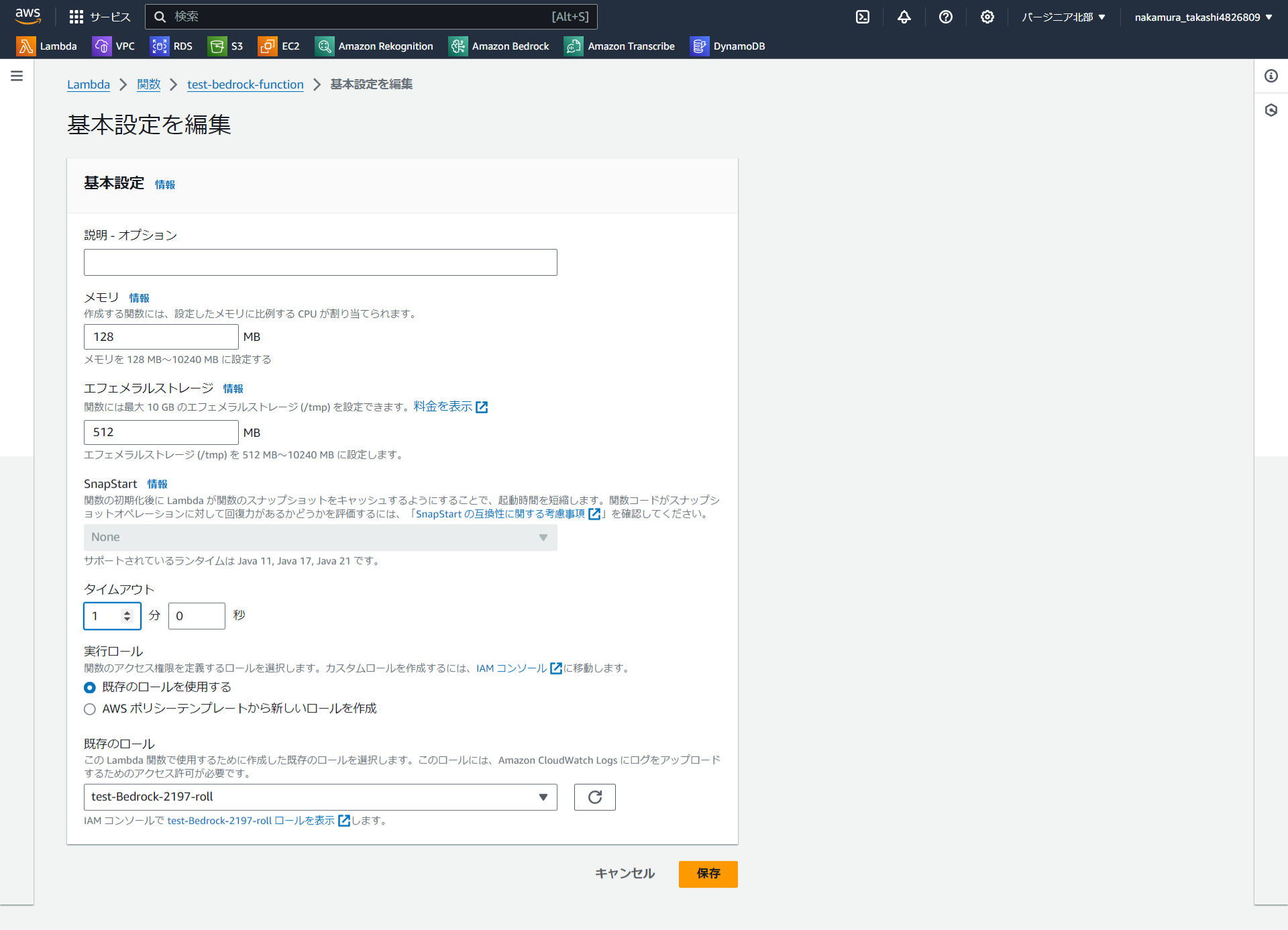Open the notifications bell icon

[904, 17]
